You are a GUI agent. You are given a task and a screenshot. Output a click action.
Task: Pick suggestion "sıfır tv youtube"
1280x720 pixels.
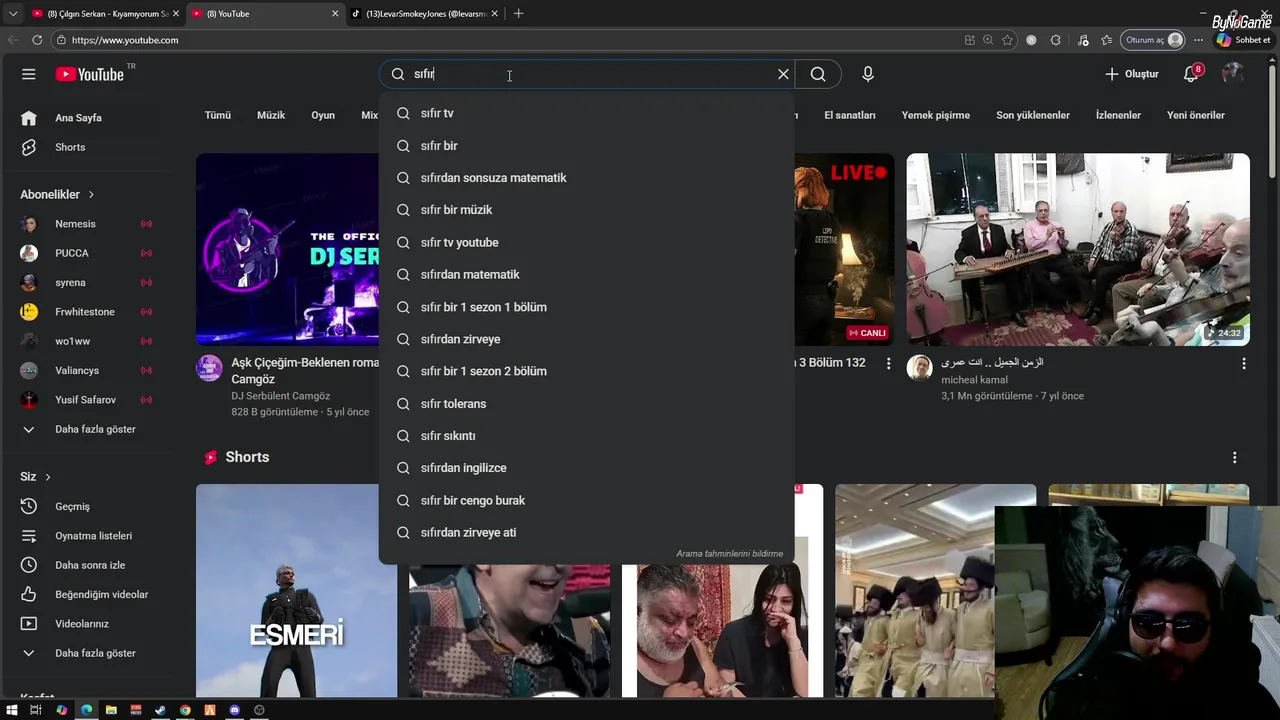[x=587, y=243]
